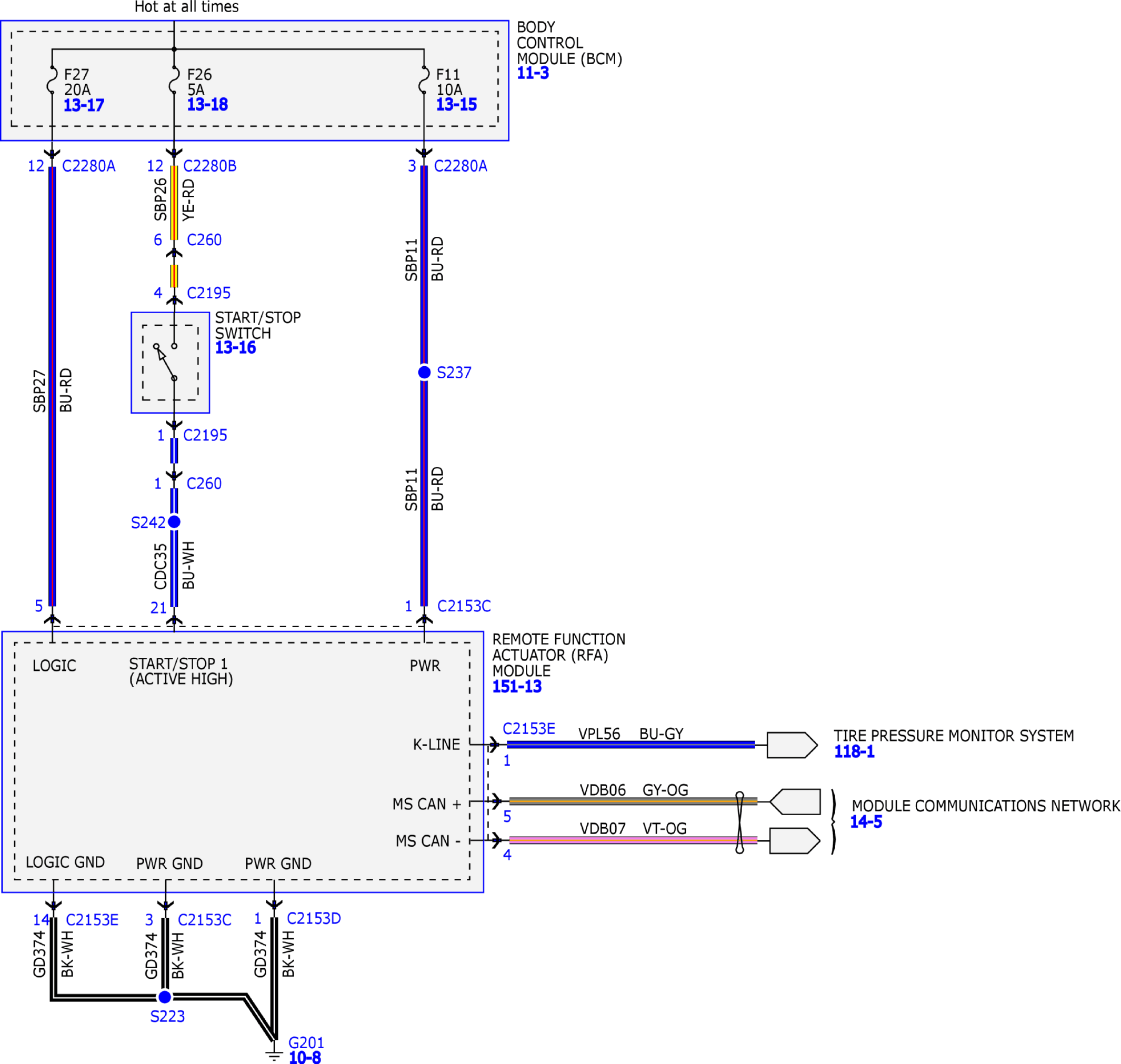The image size is (1121, 1064).
Task: Click the SBP27 BU-RD wire
Action: click(x=52, y=386)
